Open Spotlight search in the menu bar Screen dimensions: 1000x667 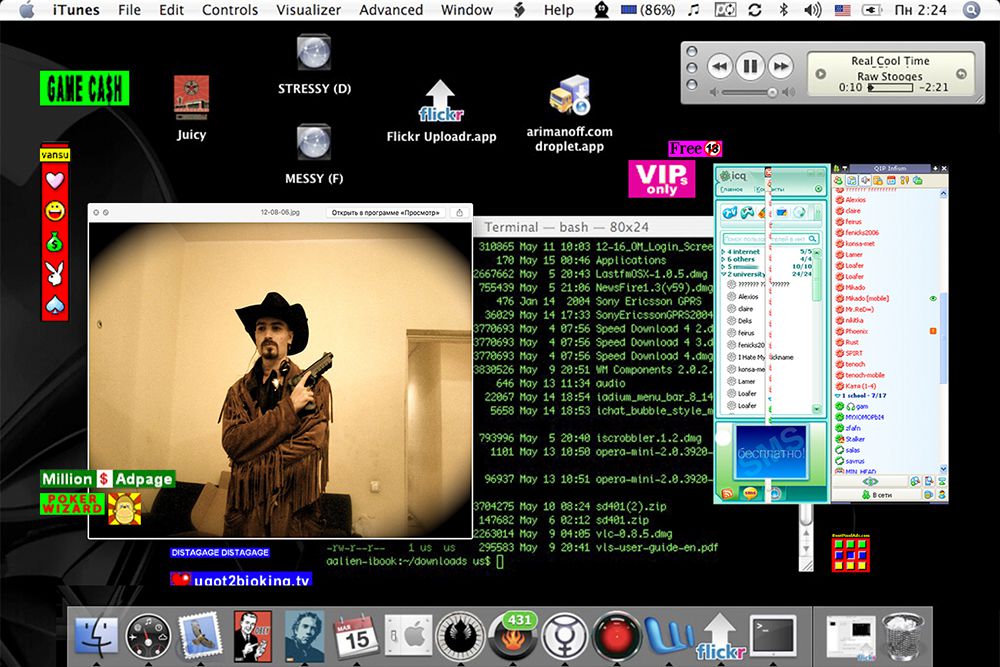[971, 10]
